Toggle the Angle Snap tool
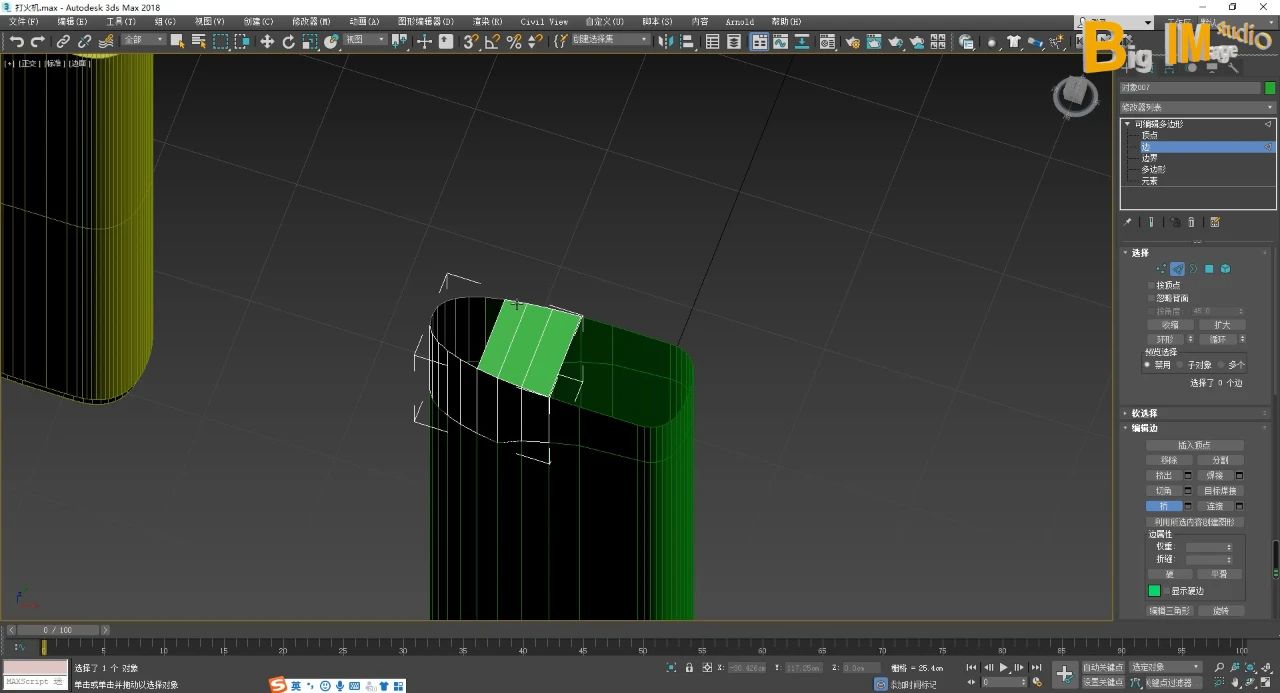1280x693 pixels. coord(492,41)
